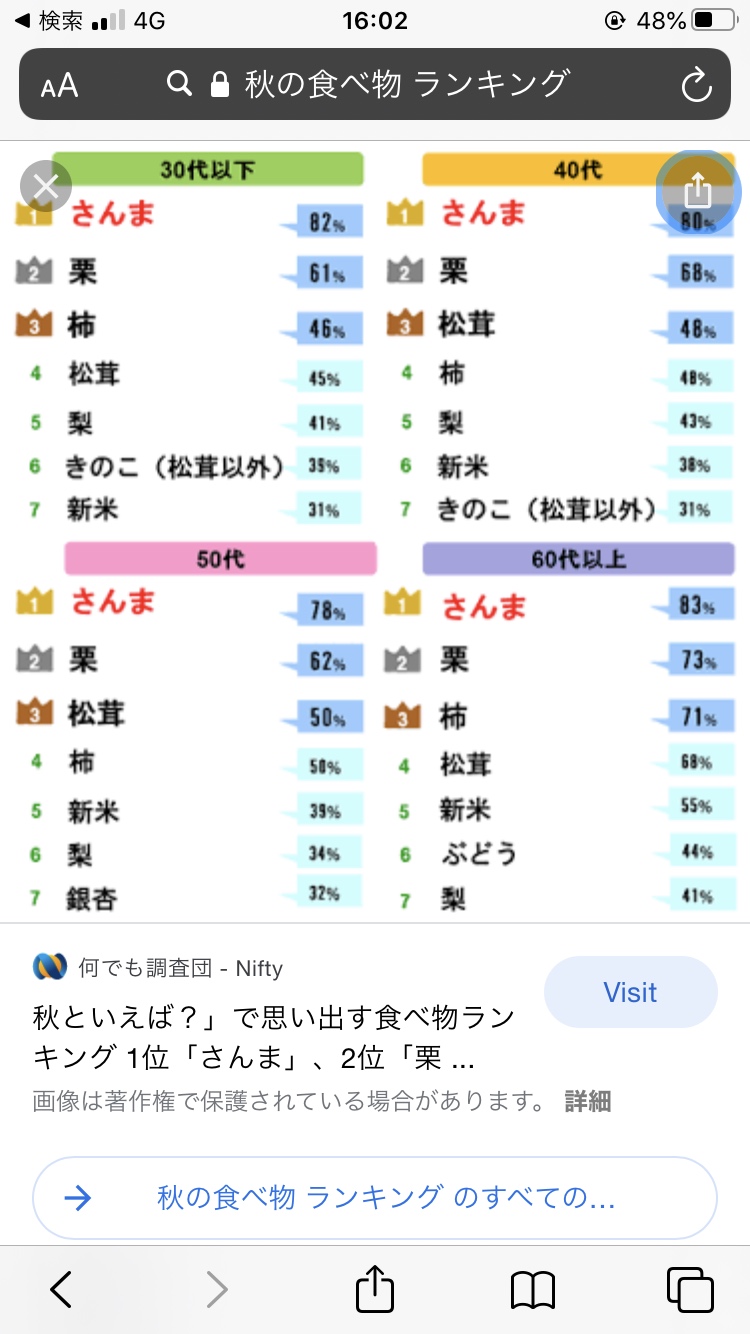
Task: Open 詳細 copyright details link
Action: 587,1101
